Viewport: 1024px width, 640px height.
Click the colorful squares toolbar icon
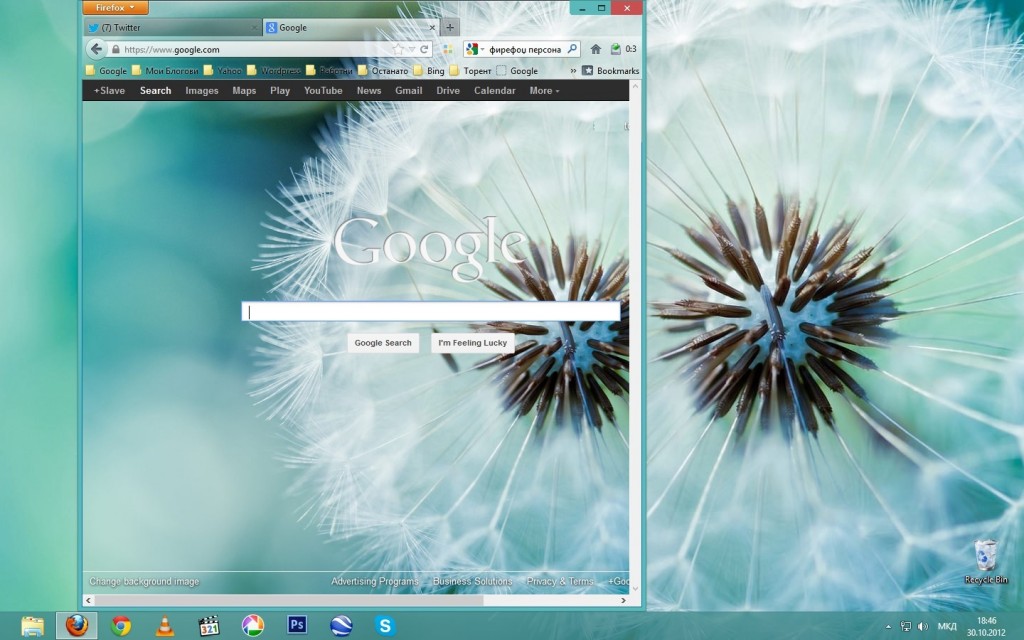tap(447, 49)
